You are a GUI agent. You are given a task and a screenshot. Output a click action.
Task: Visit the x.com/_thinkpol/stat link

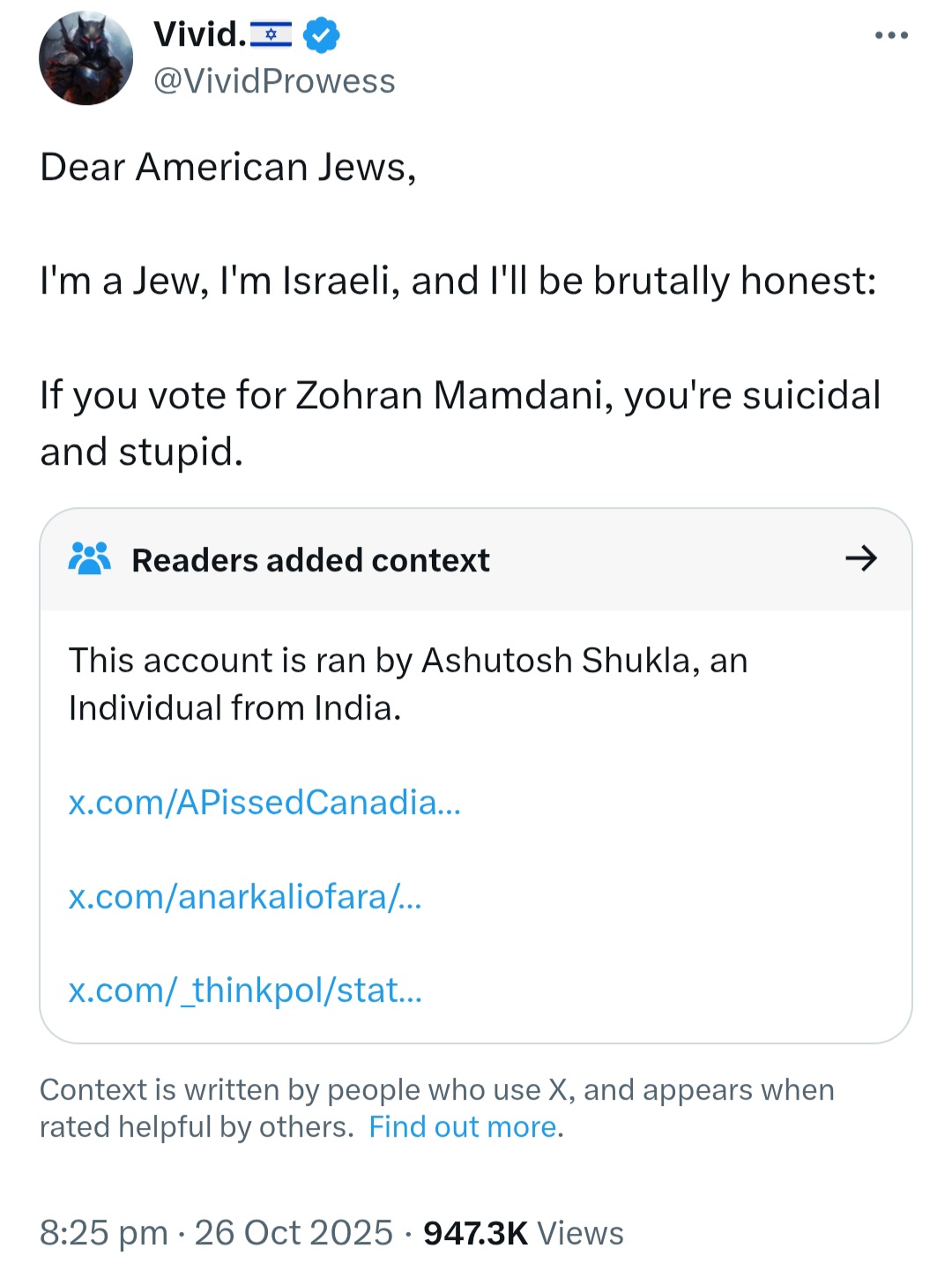pyautogui.click(x=245, y=990)
